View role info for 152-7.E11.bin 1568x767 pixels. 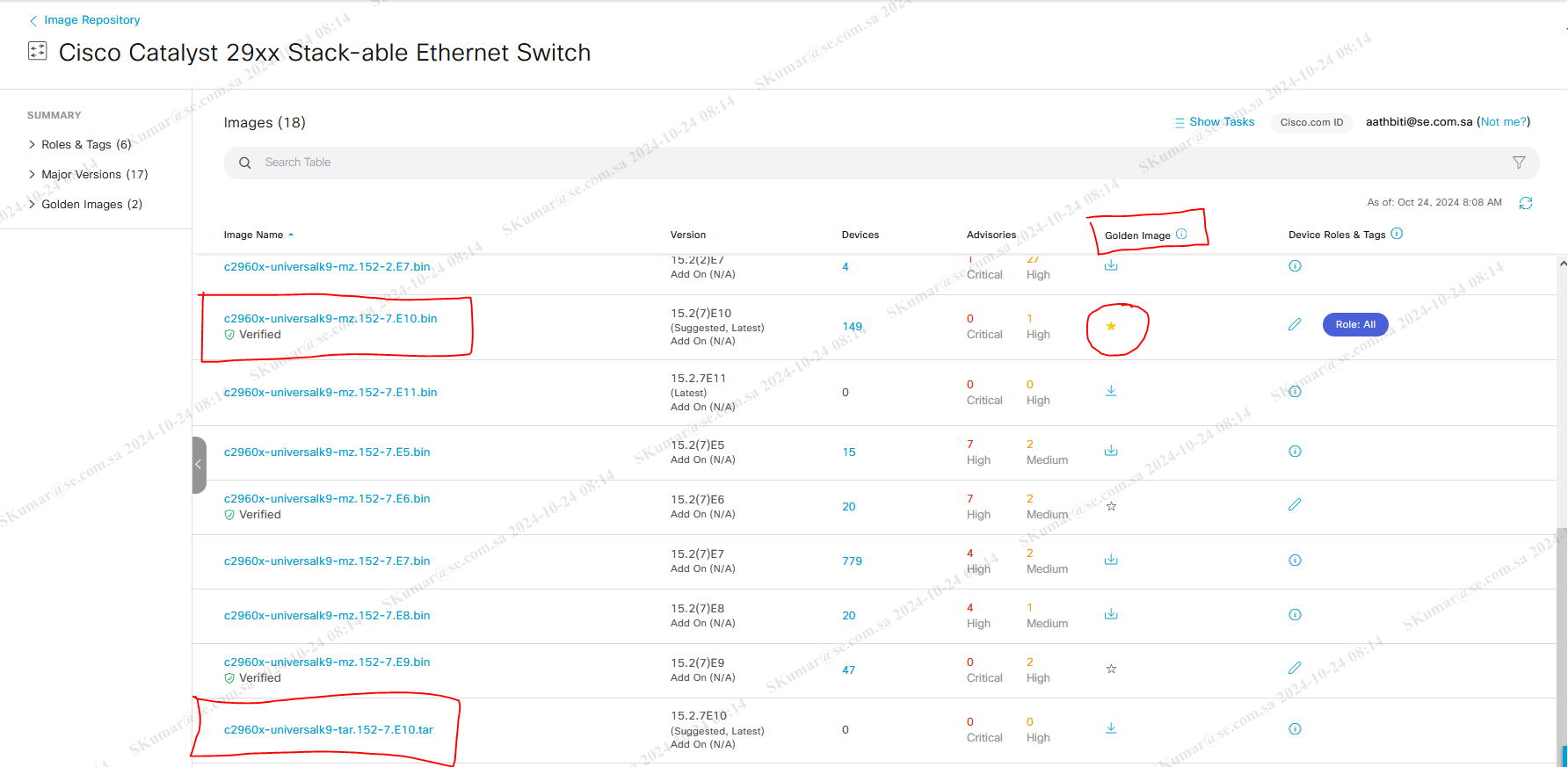(1295, 391)
